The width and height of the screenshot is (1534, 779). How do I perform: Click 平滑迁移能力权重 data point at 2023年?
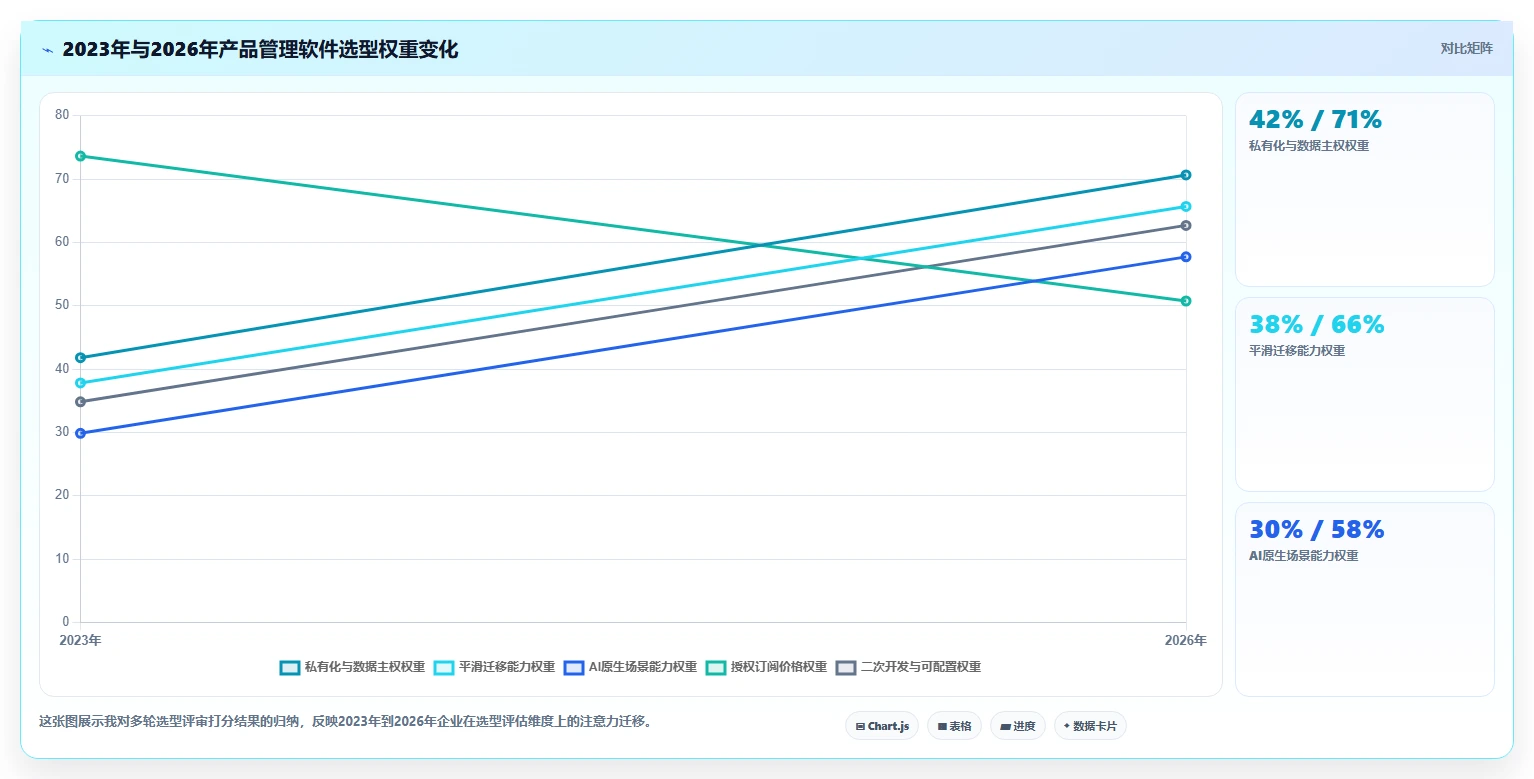tap(80, 383)
